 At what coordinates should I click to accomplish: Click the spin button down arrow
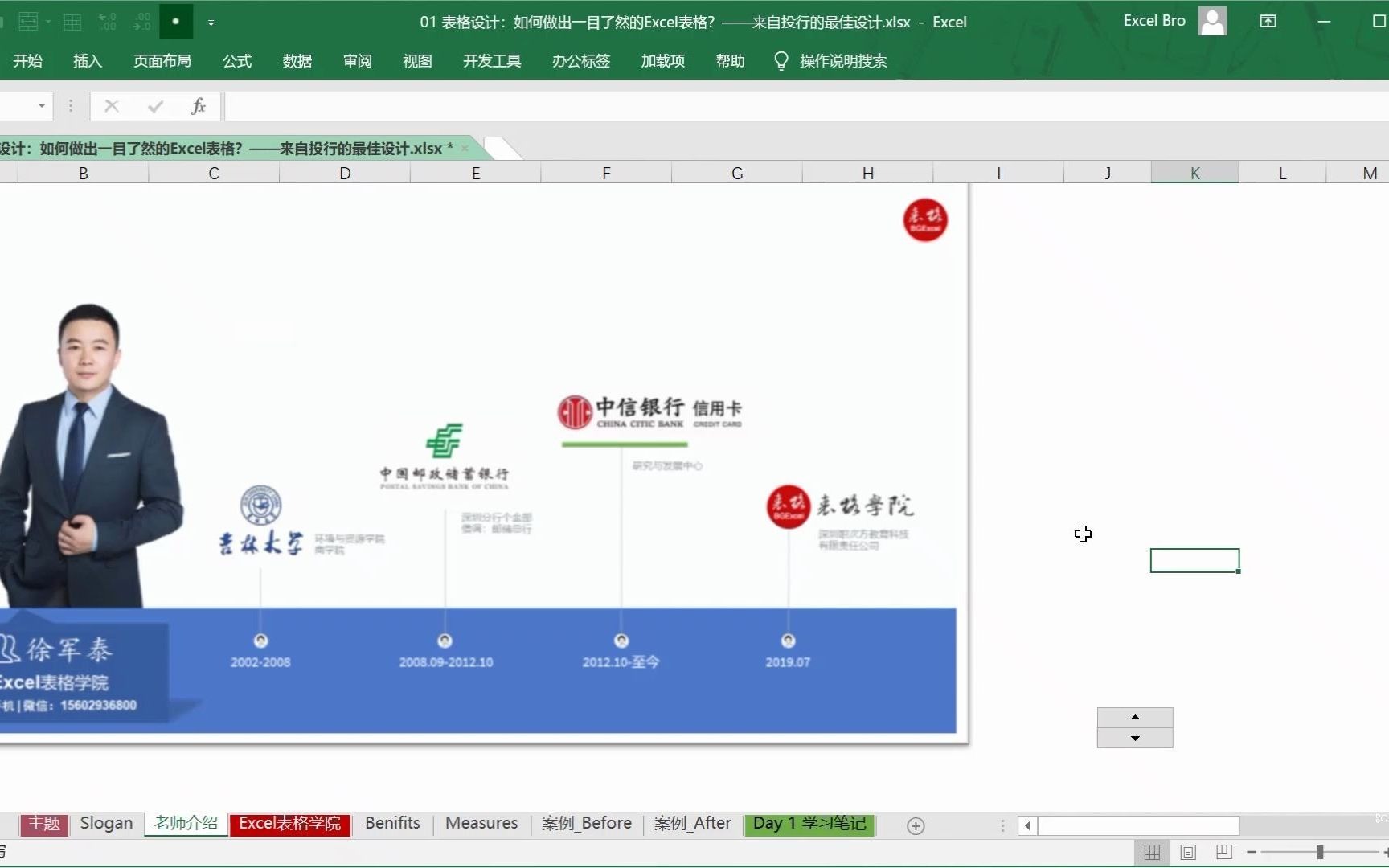pos(1135,738)
